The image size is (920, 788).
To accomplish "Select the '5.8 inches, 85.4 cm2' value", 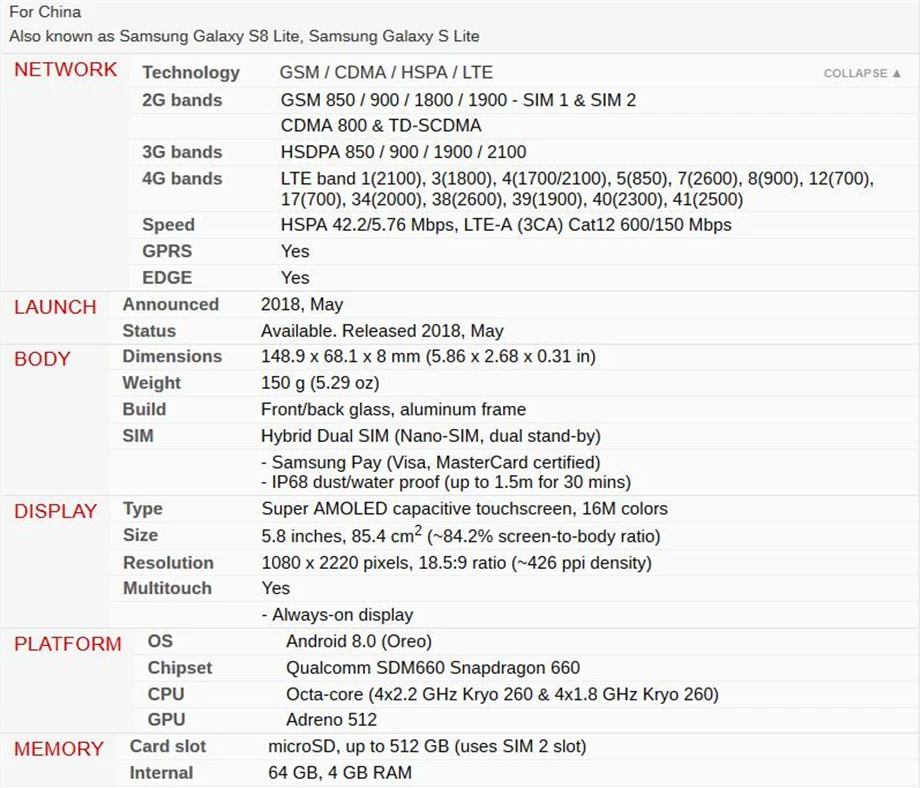I will pyautogui.click(x=461, y=535).
